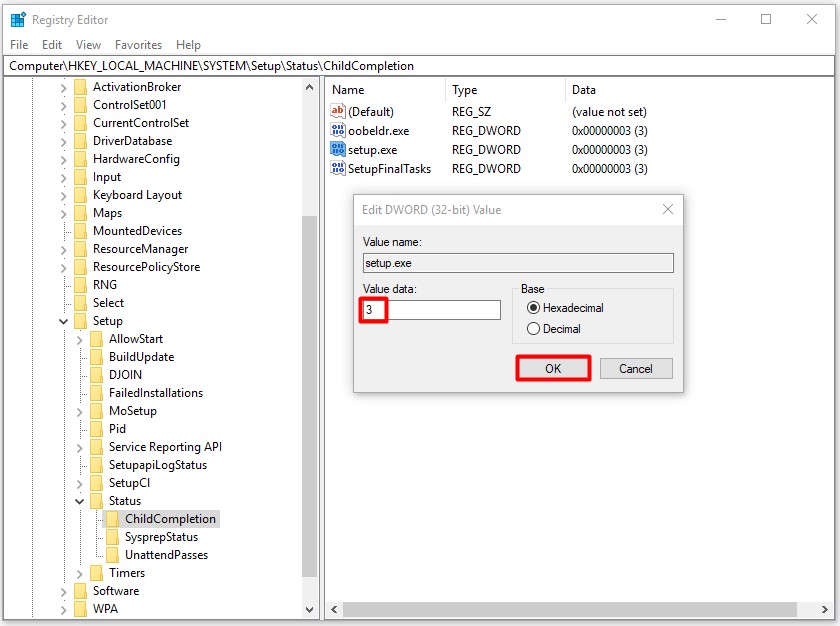This screenshot has width=840, height=626.
Task: Click the ControlSet001 folder icon
Action: click(80, 105)
